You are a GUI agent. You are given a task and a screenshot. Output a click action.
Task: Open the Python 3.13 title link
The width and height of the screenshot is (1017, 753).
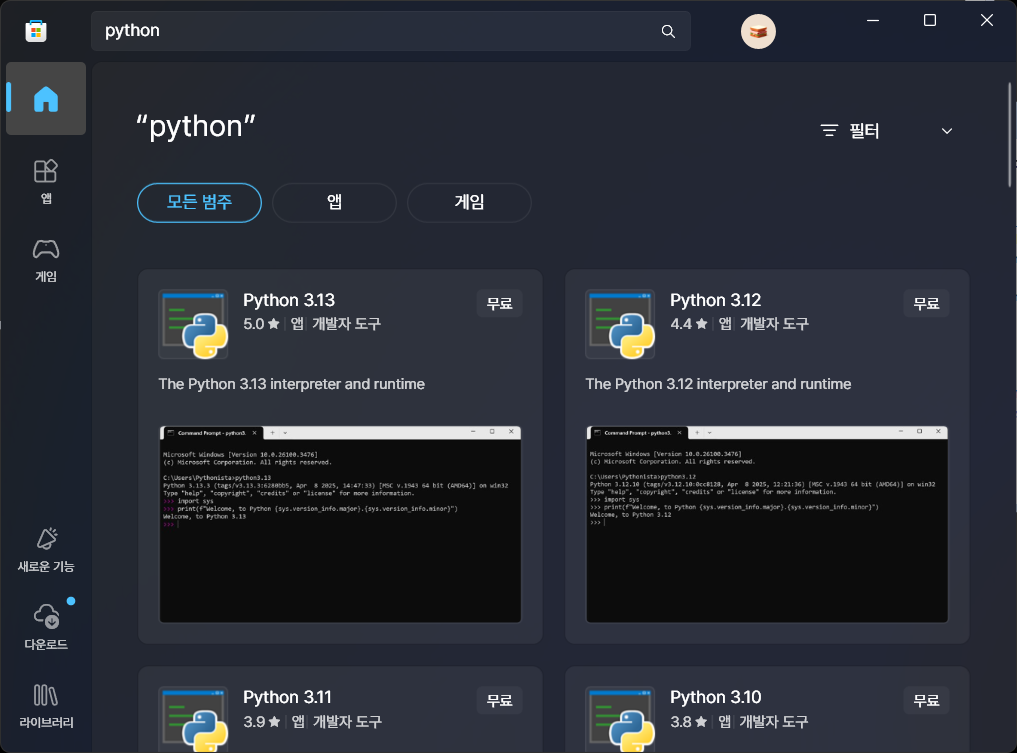click(289, 300)
